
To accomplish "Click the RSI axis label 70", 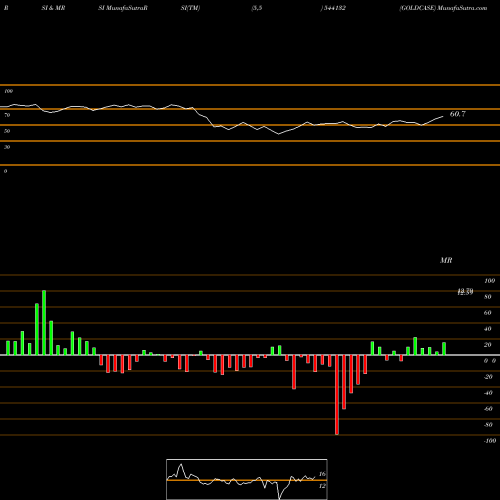I will coord(7,115).
